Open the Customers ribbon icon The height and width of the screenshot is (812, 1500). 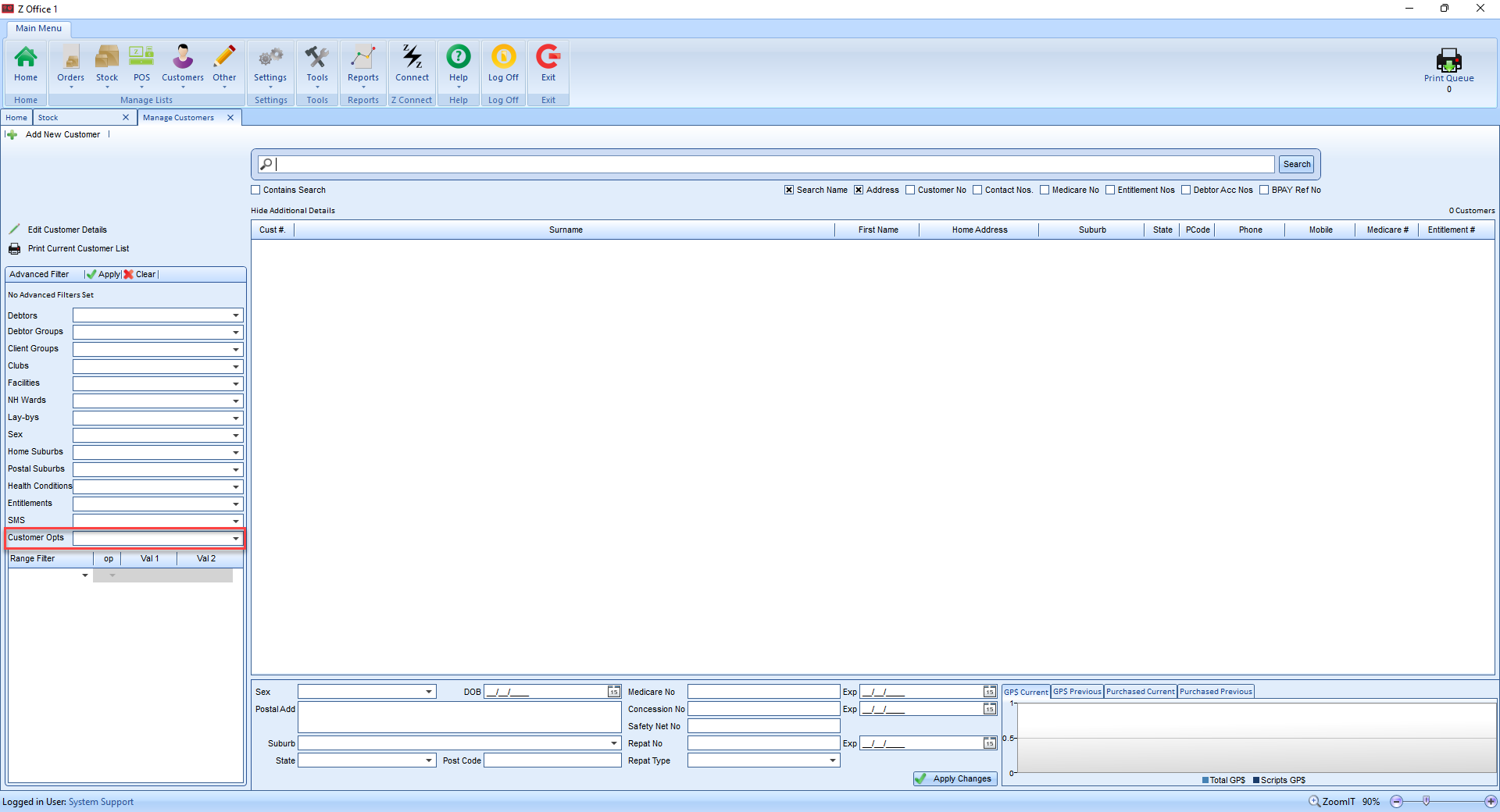[x=183, y=58]
